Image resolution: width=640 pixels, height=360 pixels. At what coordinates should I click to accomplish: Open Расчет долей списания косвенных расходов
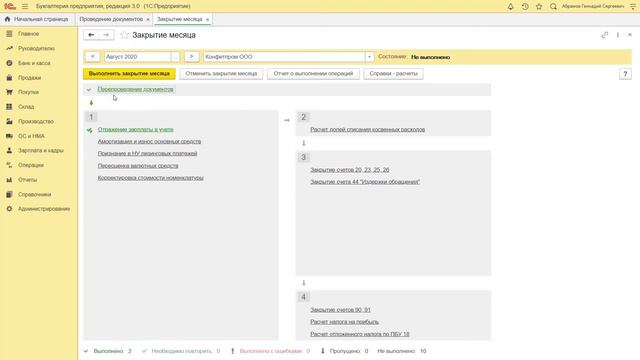(367, 129)
